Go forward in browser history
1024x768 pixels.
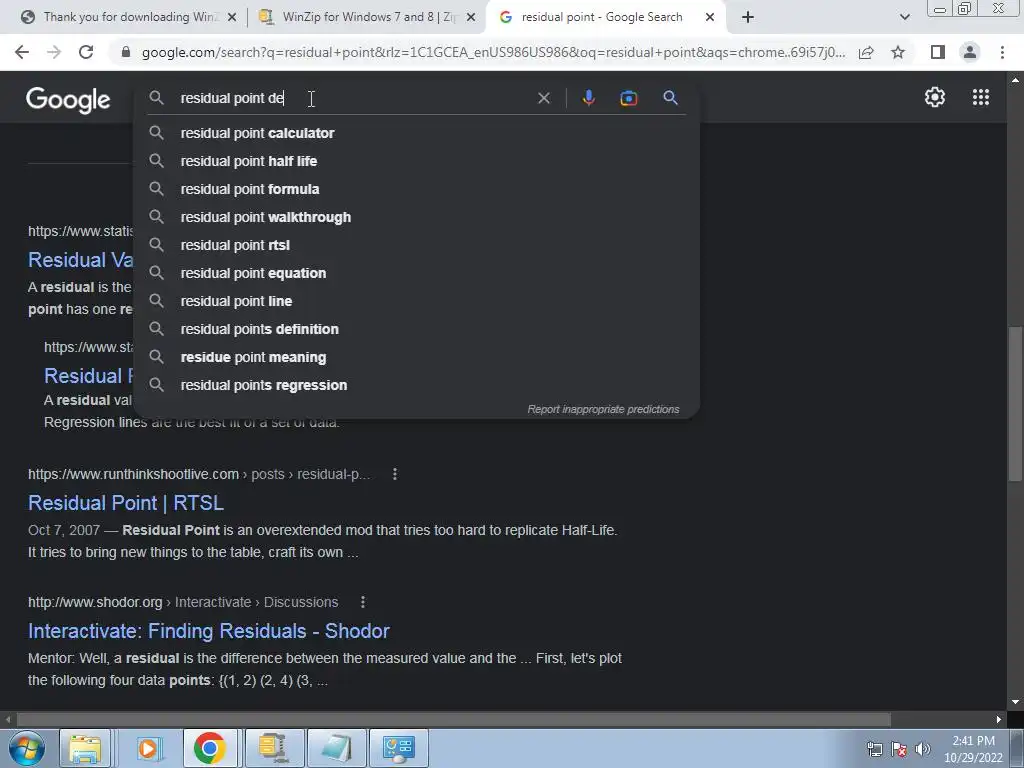tap(54, 52)
